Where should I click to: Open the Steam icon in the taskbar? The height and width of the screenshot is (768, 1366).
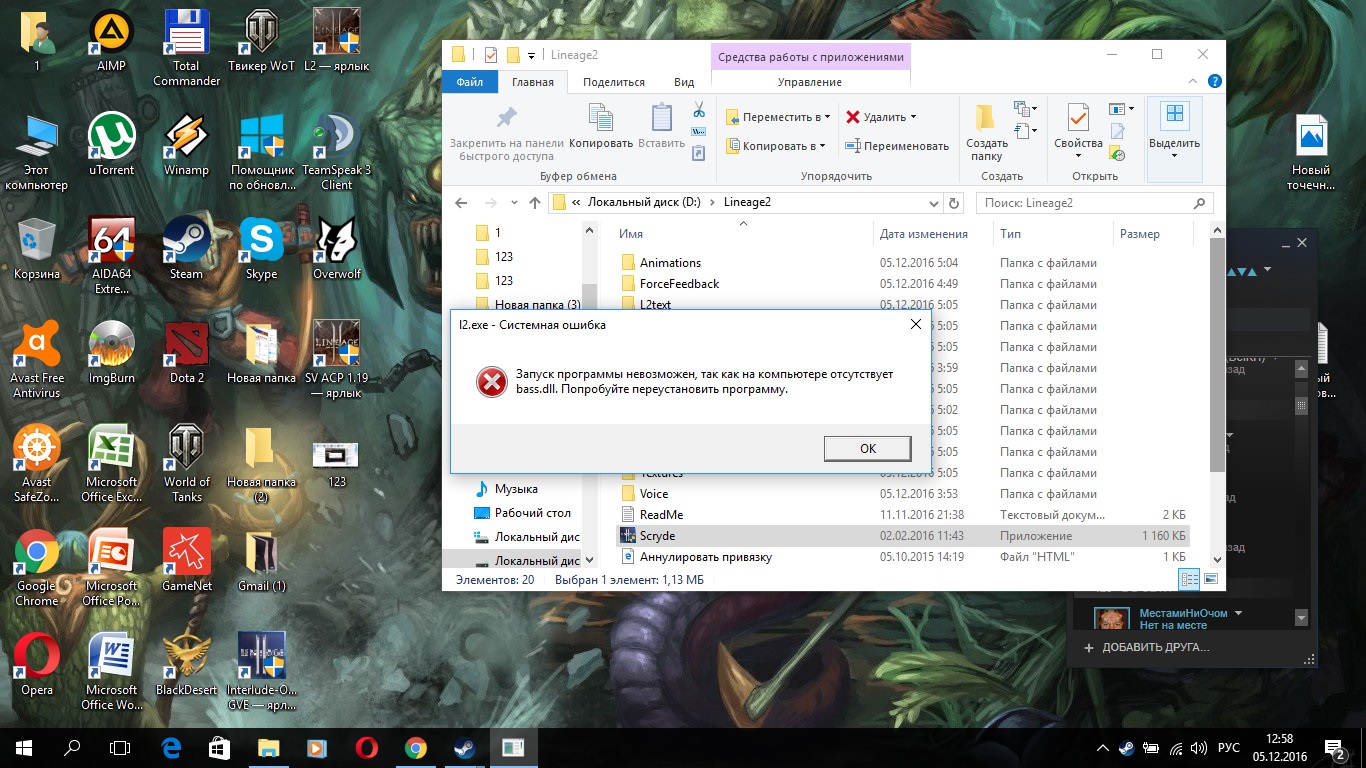(465, 747)
